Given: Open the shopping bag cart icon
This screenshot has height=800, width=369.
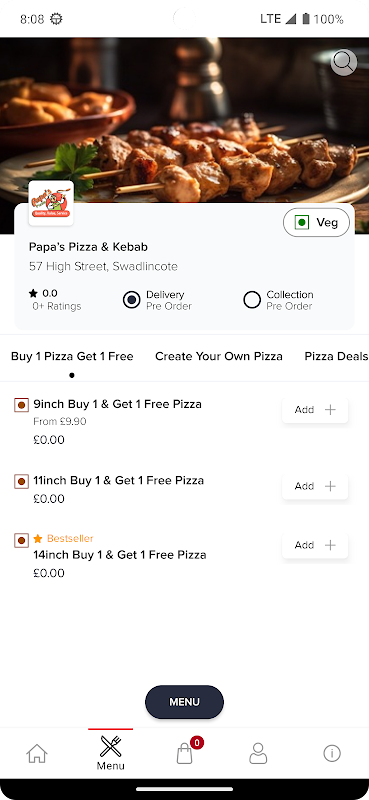Looking at the screenshot, I should (184, 753).
